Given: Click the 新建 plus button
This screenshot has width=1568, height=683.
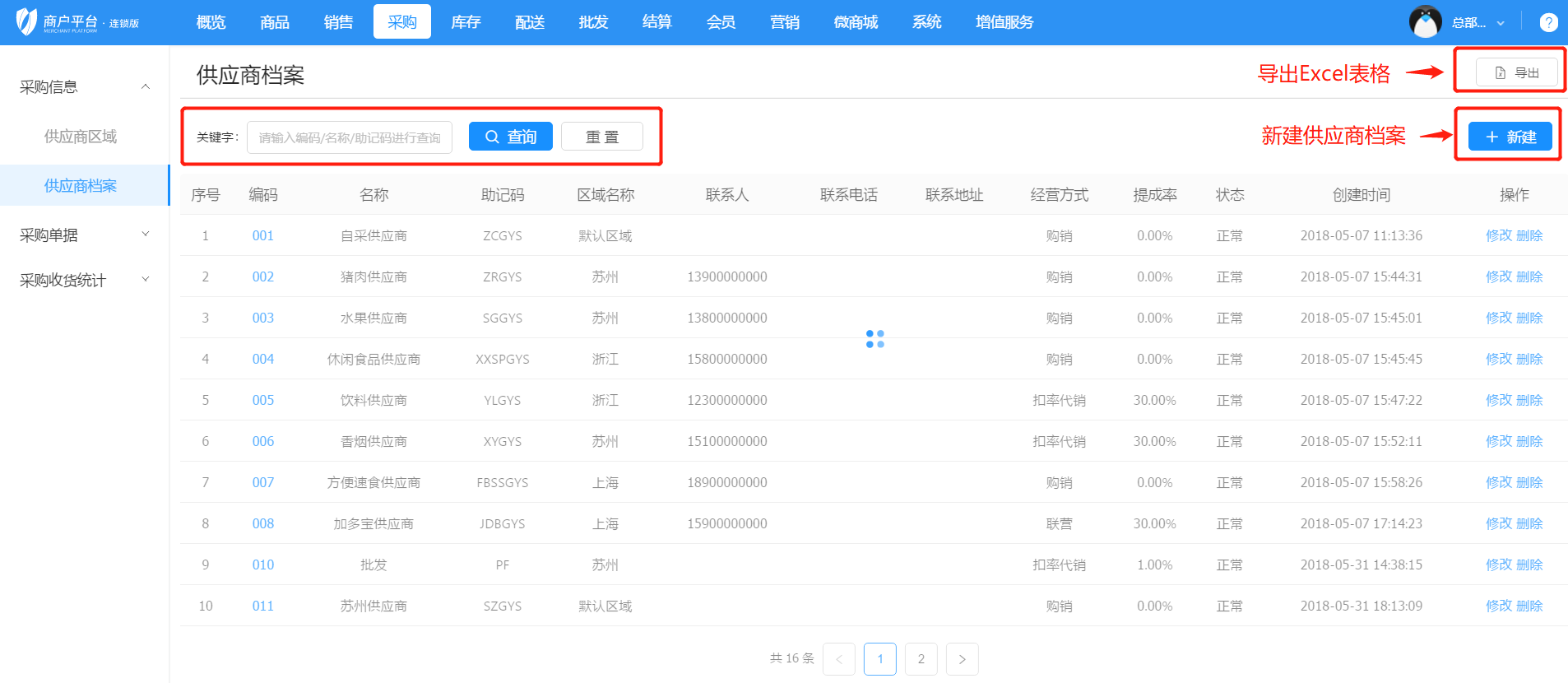Looking at the screenshot, I should [x=1510, y=137].
